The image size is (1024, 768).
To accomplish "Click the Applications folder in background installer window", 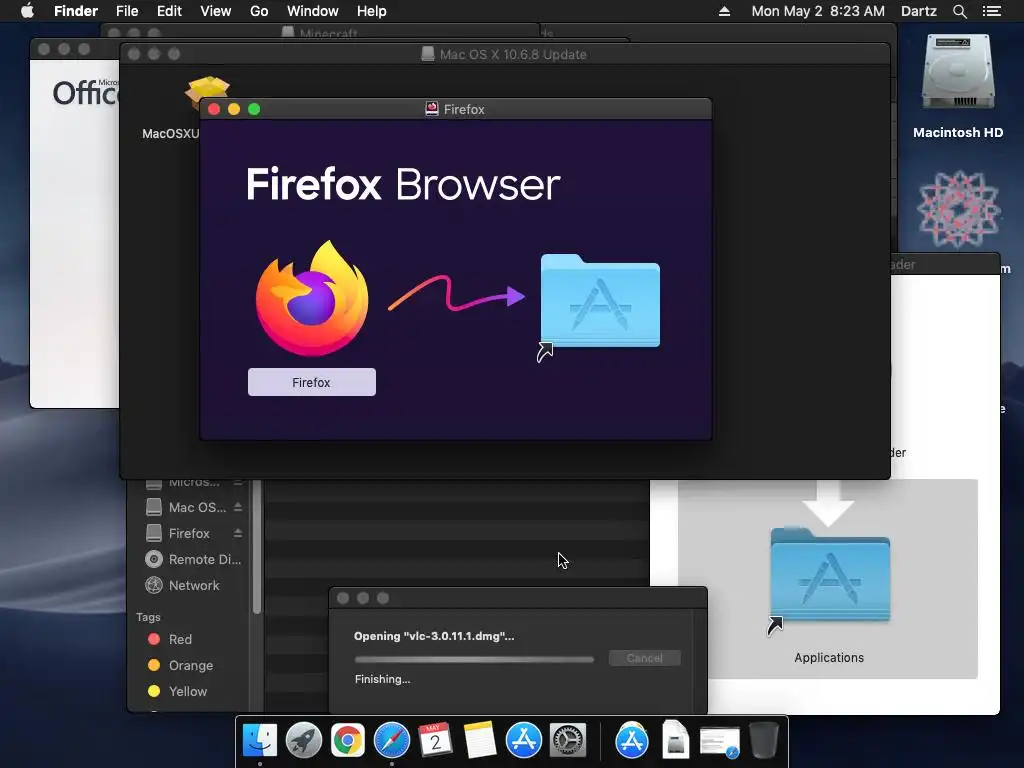I will pos(829,575).
